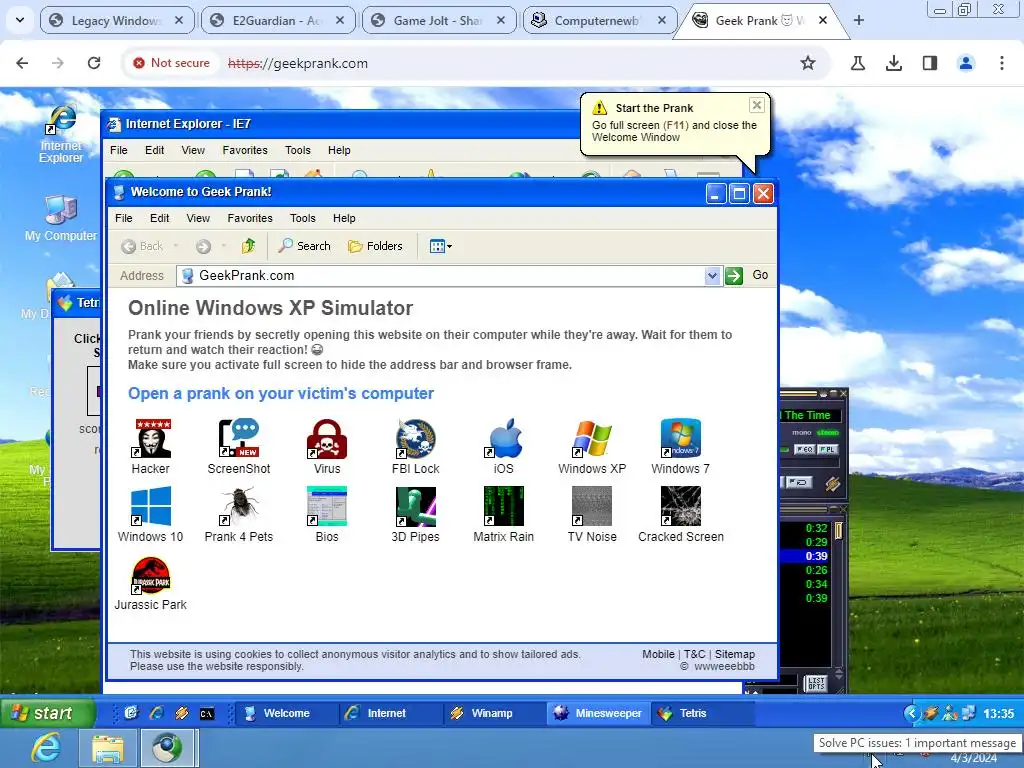Expand hidden XP system tray icons arrow
This screenshot has height=768, width=1024.
click(x=911, y=713)
